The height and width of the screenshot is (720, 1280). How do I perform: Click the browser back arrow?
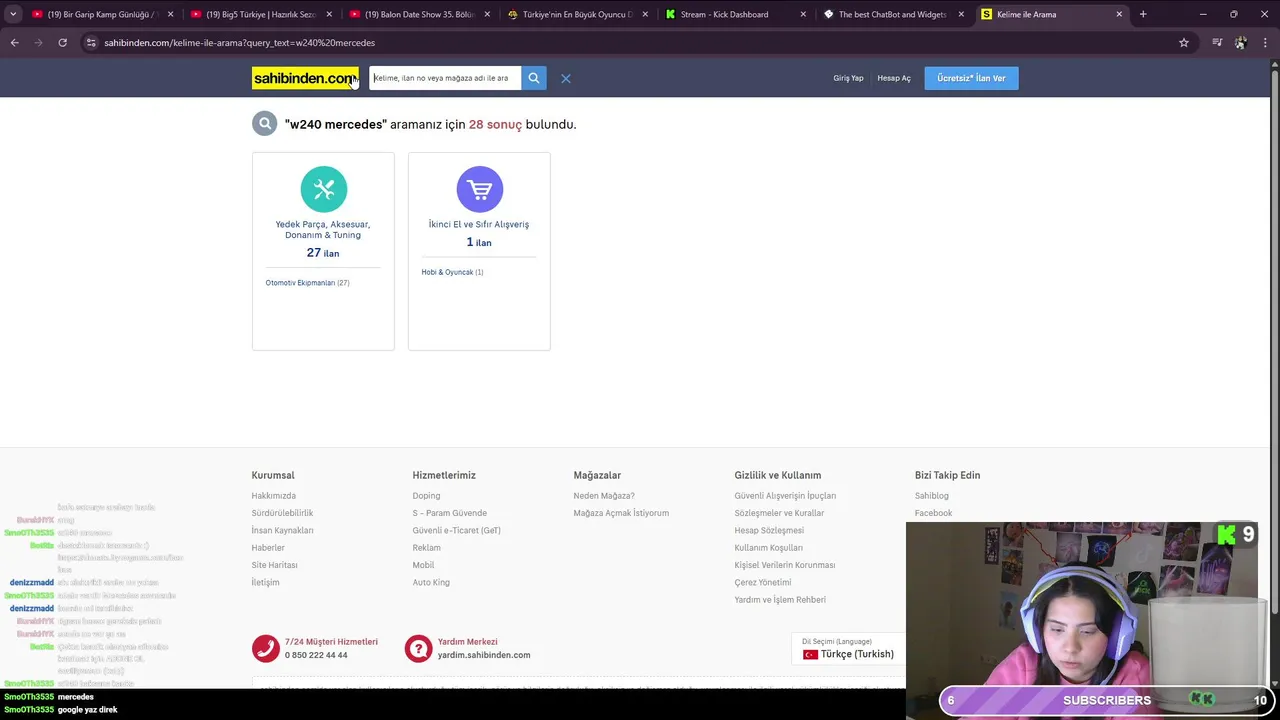(14, 43)
